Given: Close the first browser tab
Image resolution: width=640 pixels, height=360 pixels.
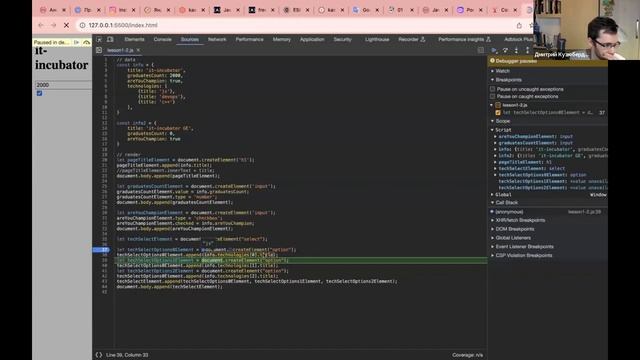Looking at the screenshot, I should tap(64, 10).
